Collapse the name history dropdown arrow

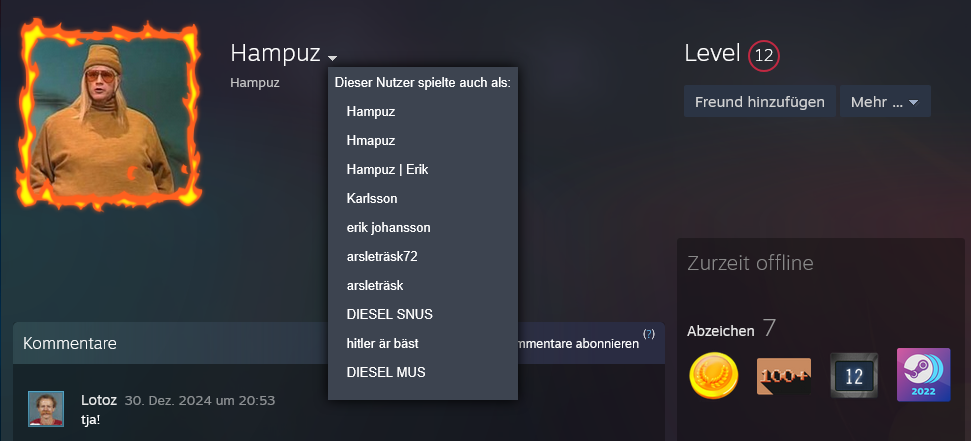tap(332, 58)
